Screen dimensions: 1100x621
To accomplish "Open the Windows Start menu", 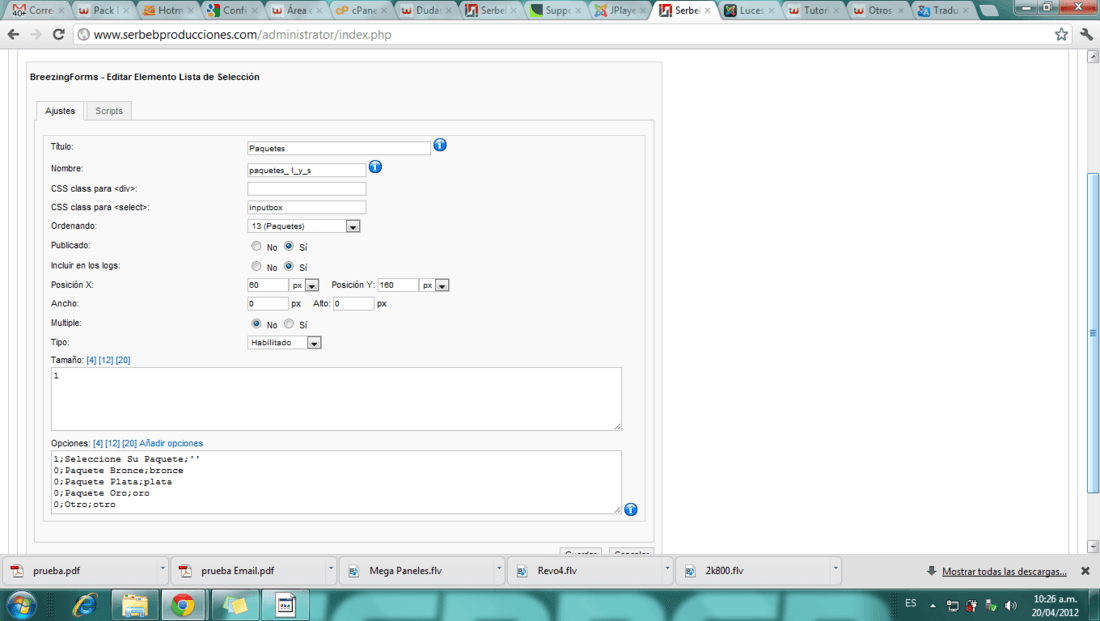I will (x=21, y=605).
